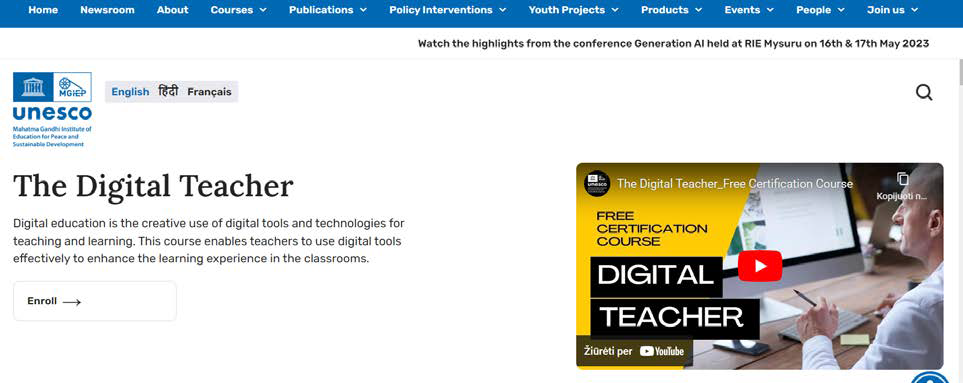This screenshot has width=963, height=383.
Task: Expand the Events dropdown menu
Action: [749, 10]
